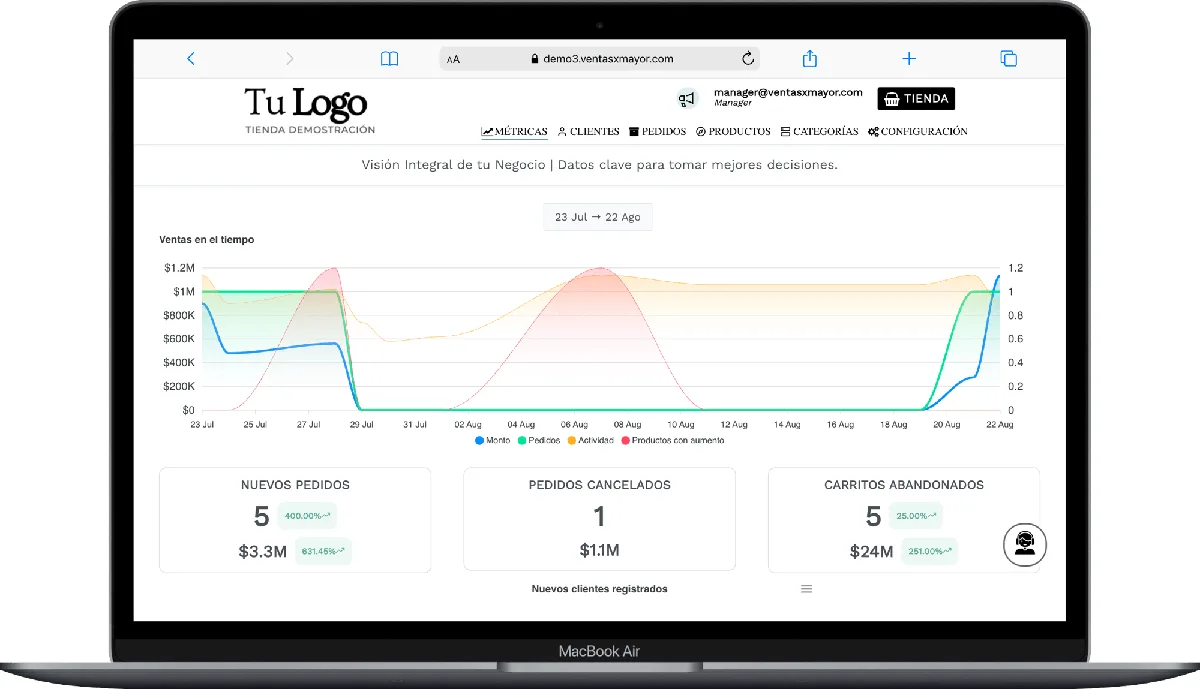Click the Clientes person icon in navigation
This screenshot has height=689, width=1200.
pyautogui.click(x=561, y=131)
